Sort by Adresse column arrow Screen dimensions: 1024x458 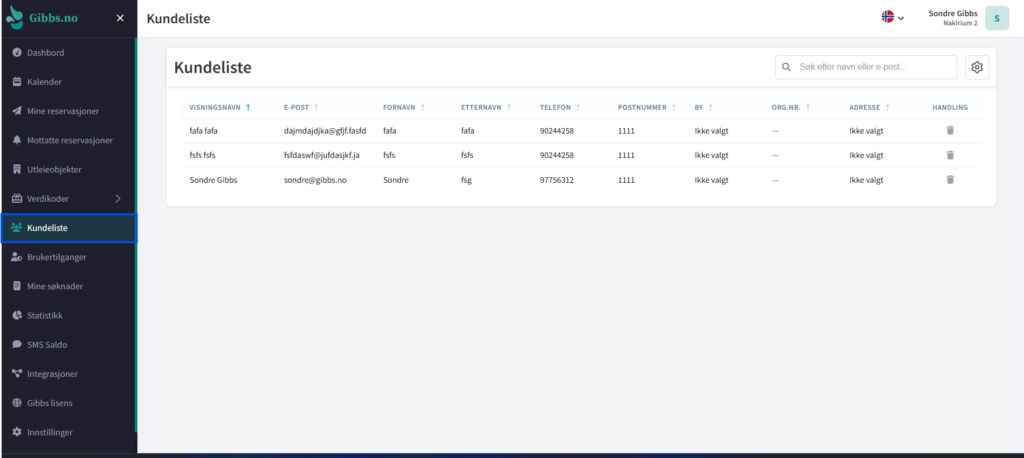pyautogui.click(x=888, y=108)
